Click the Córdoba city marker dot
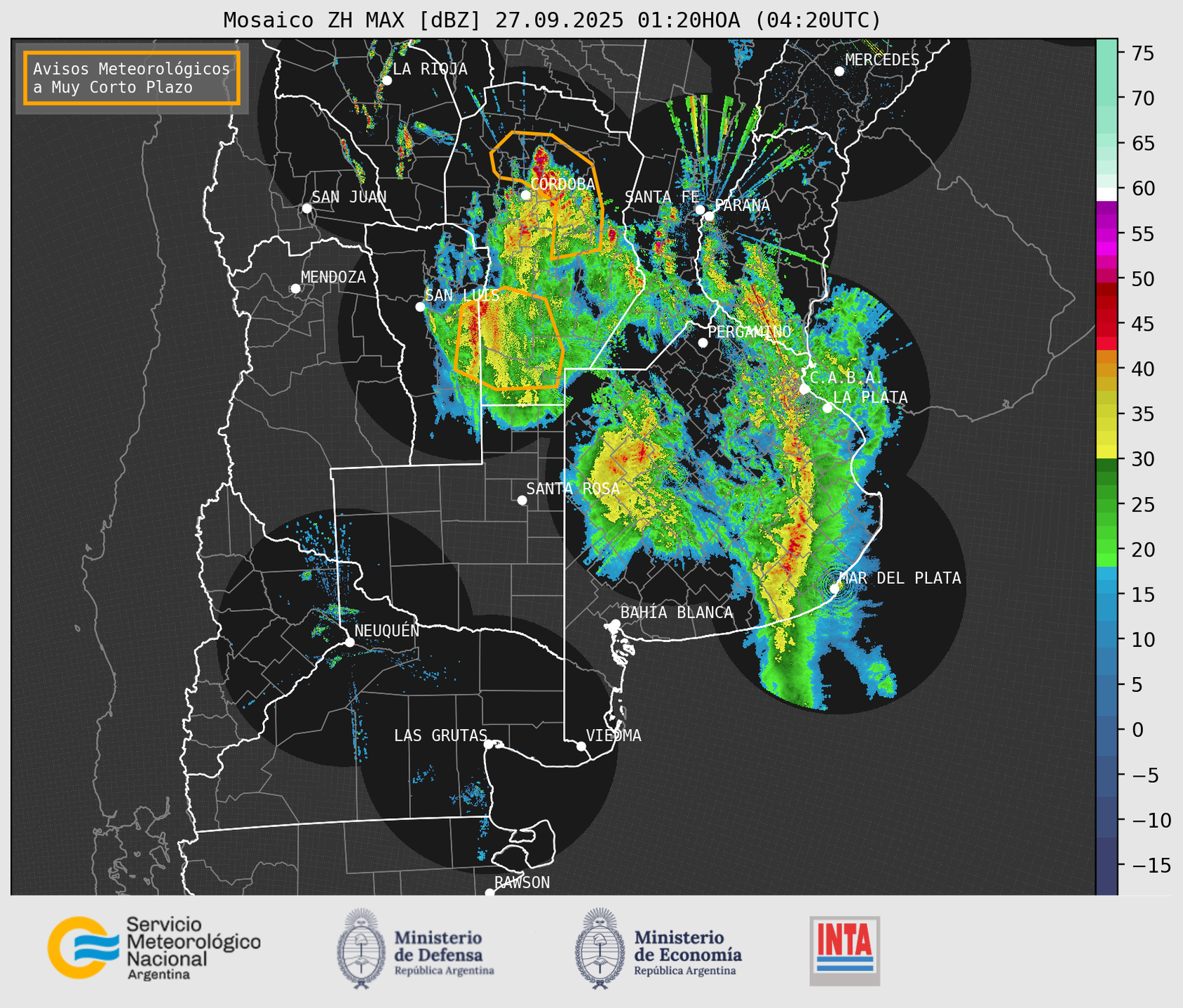This screenshot has height=1008, width=1183. click(526, 195)
